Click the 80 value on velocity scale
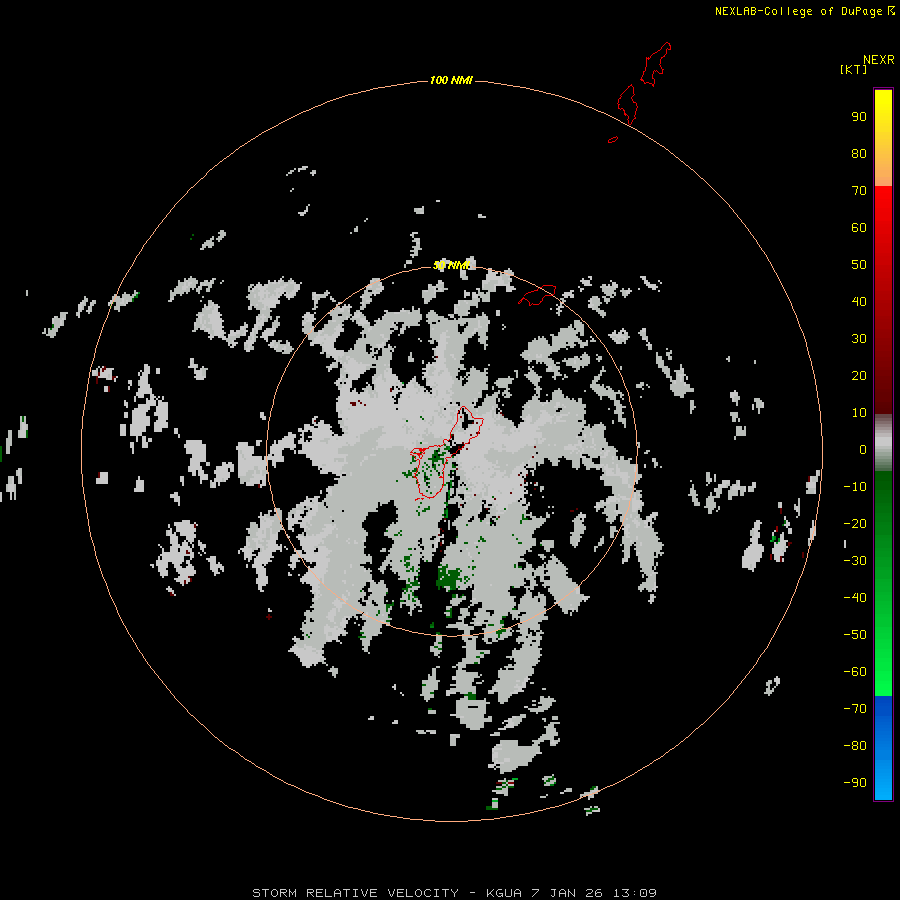Image resolution: width=900 pixels, height=900 pixels. coord(859,154)
